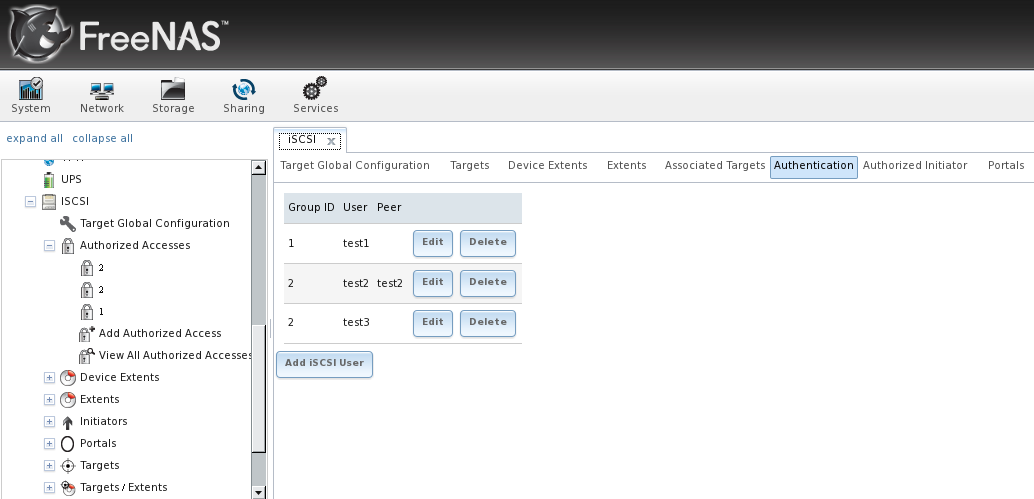Click the Authorized Accesses padlock icon
This screenshot has width=1034, height=499.
[67, 245]
